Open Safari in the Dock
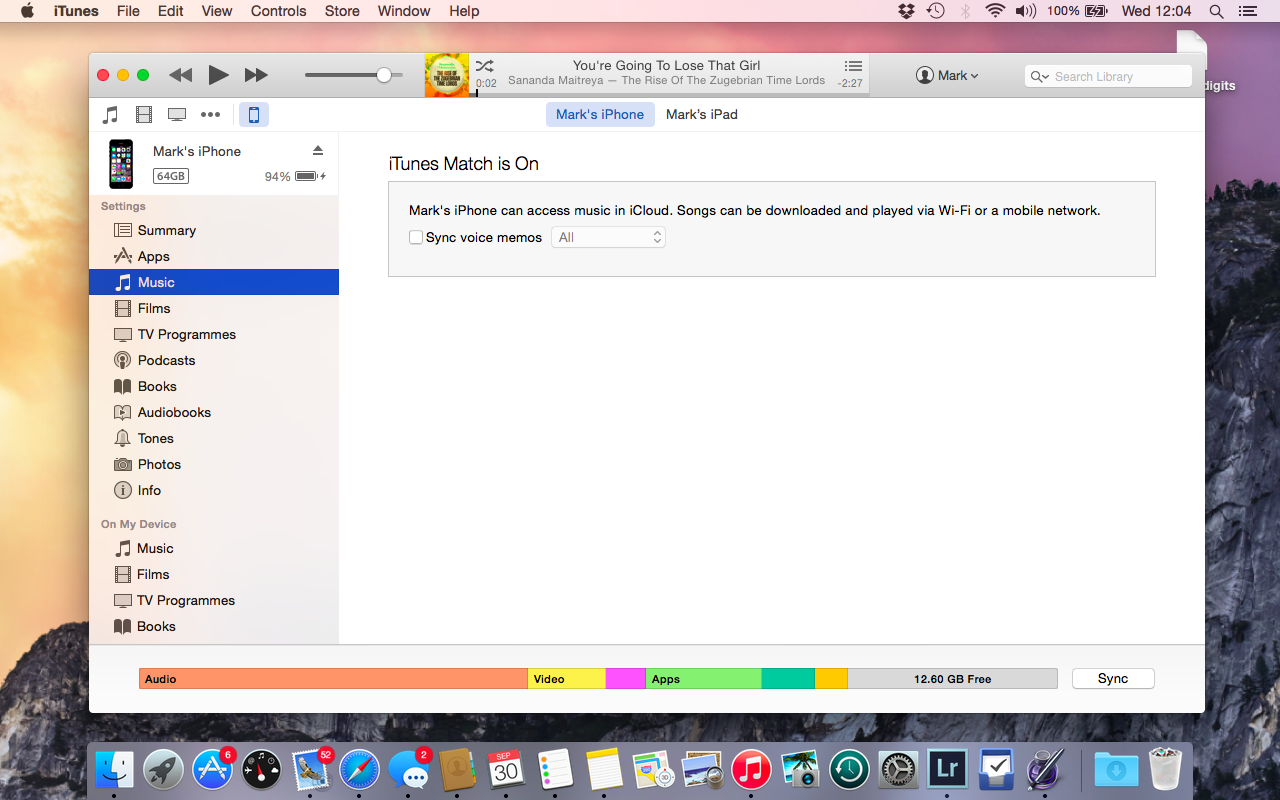The image size is (1280, 800). pos(359,769)
